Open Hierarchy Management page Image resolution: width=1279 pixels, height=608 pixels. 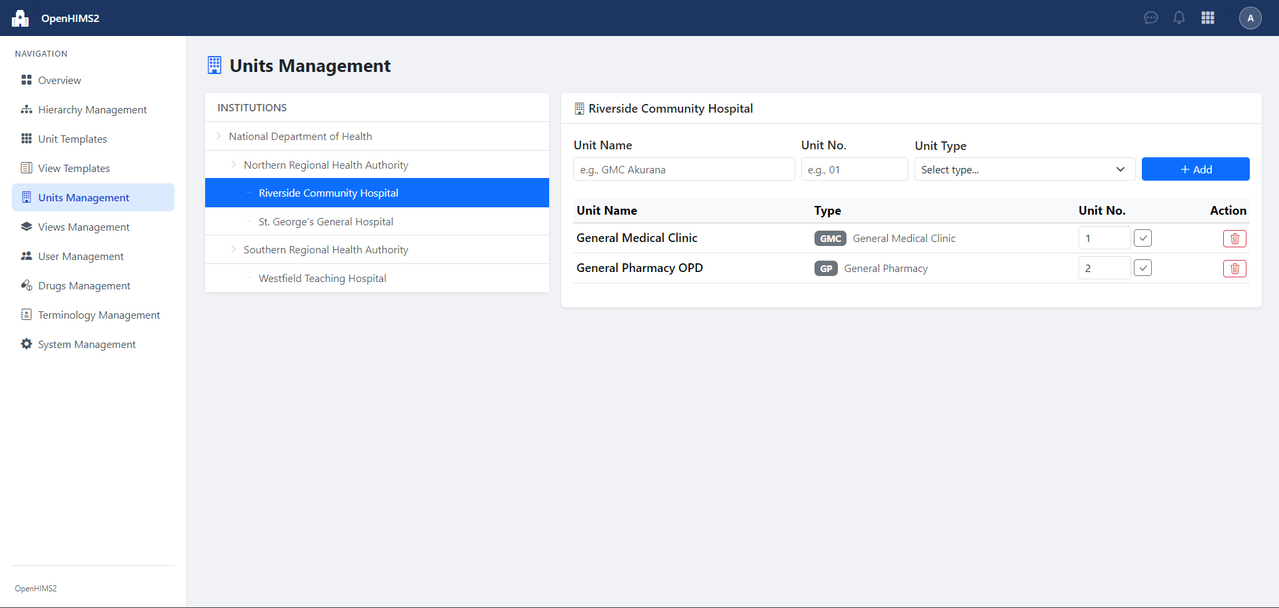(x=93, y=109)
